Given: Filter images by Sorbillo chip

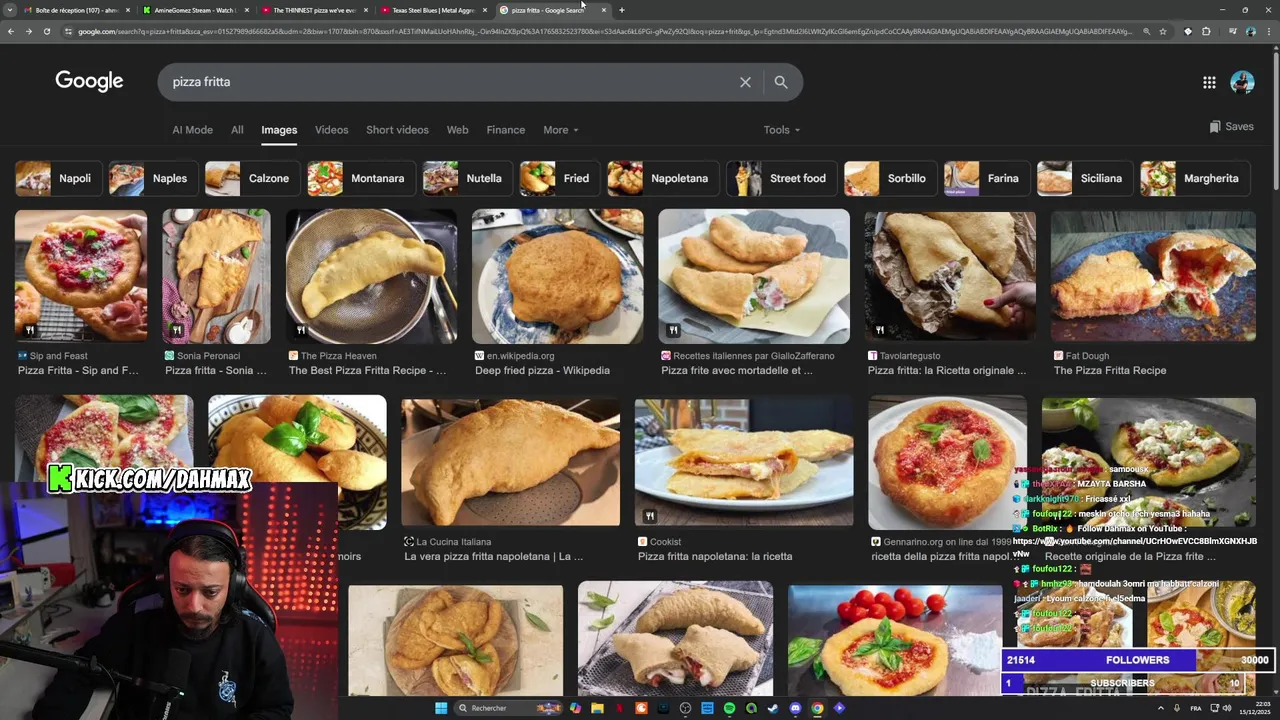Looking at the screenshot, I should click(890, 178).
